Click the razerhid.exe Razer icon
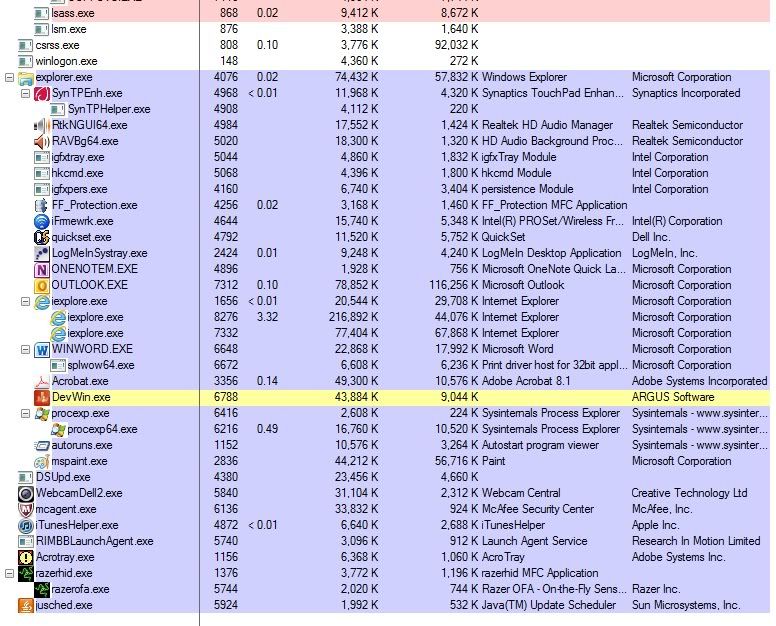This screenshot has width=776, height=626. tap(25, 574)
